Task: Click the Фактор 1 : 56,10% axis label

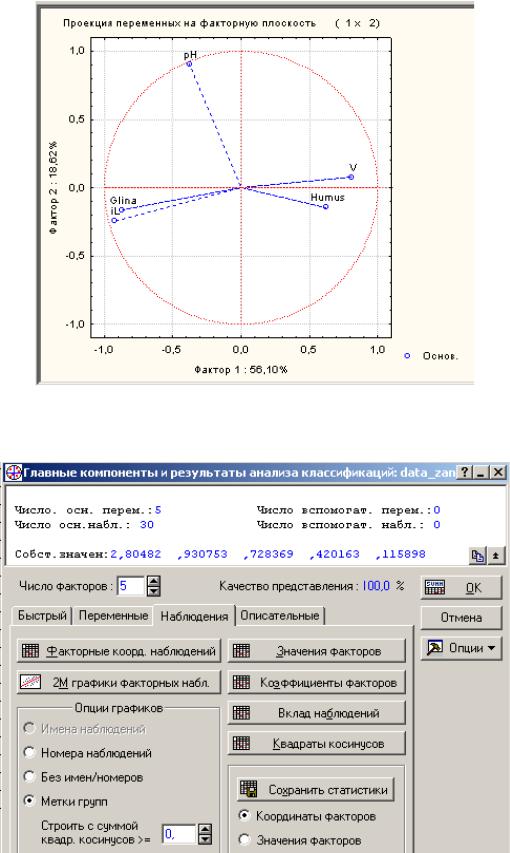Action: click(x=241, y=370)
